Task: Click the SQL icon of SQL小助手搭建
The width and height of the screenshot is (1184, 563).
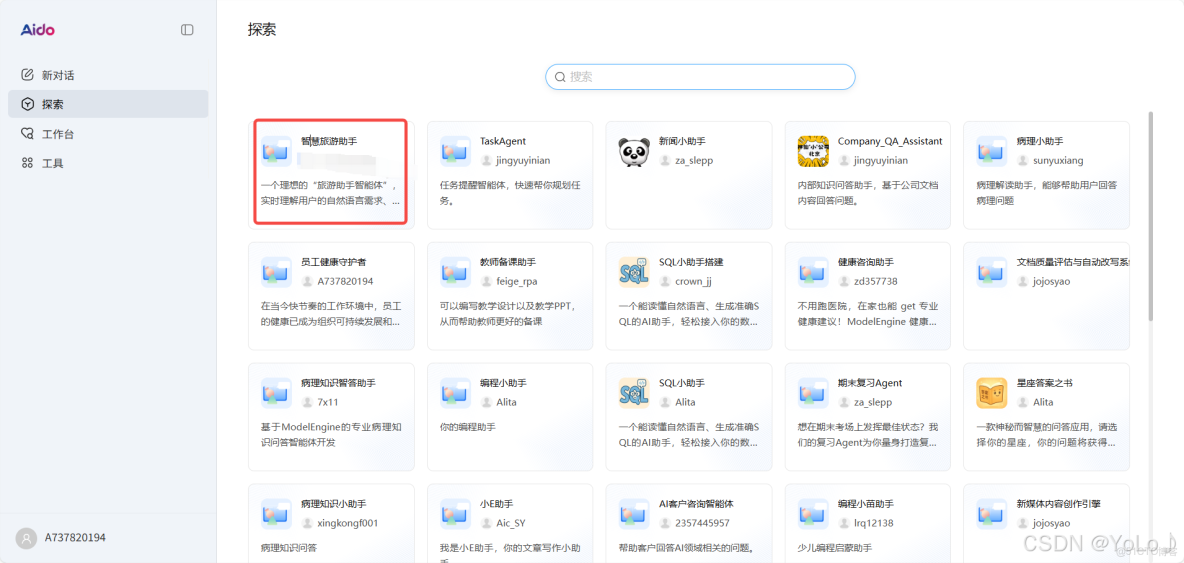Action: 634,272
